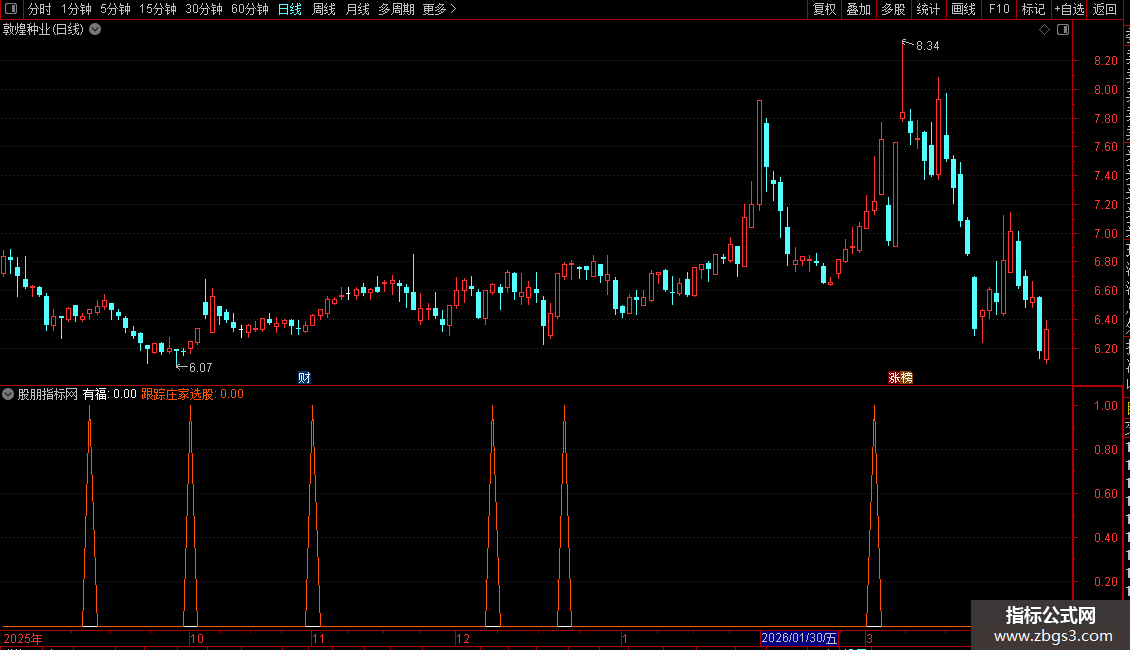
Task: Click the 股朋指标网 indicator name
Action: coord(48,394)
